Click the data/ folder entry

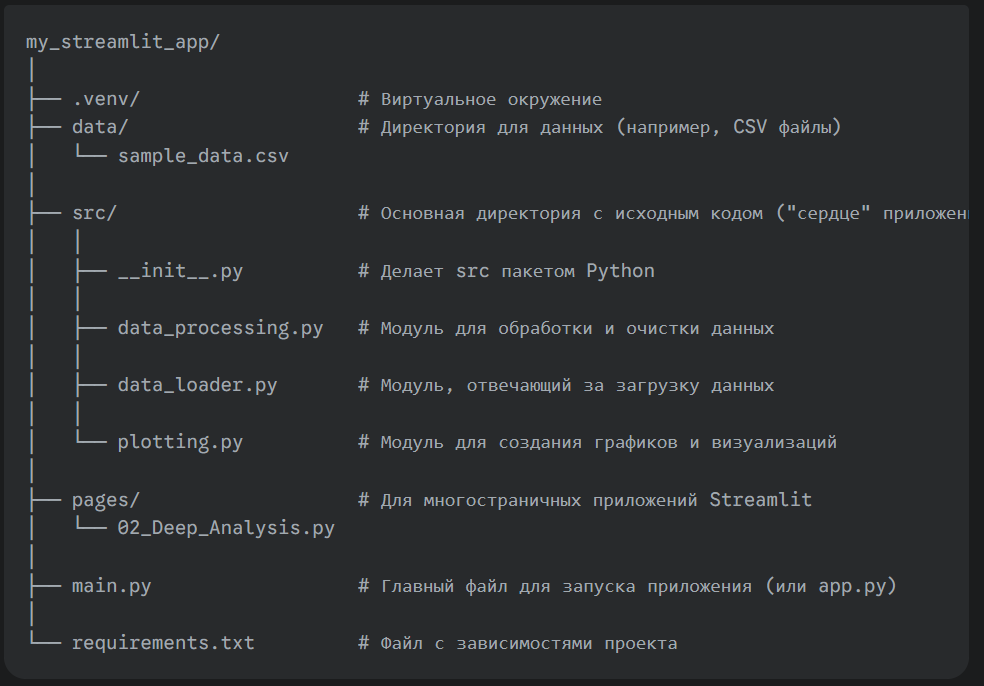pos(100,127)
